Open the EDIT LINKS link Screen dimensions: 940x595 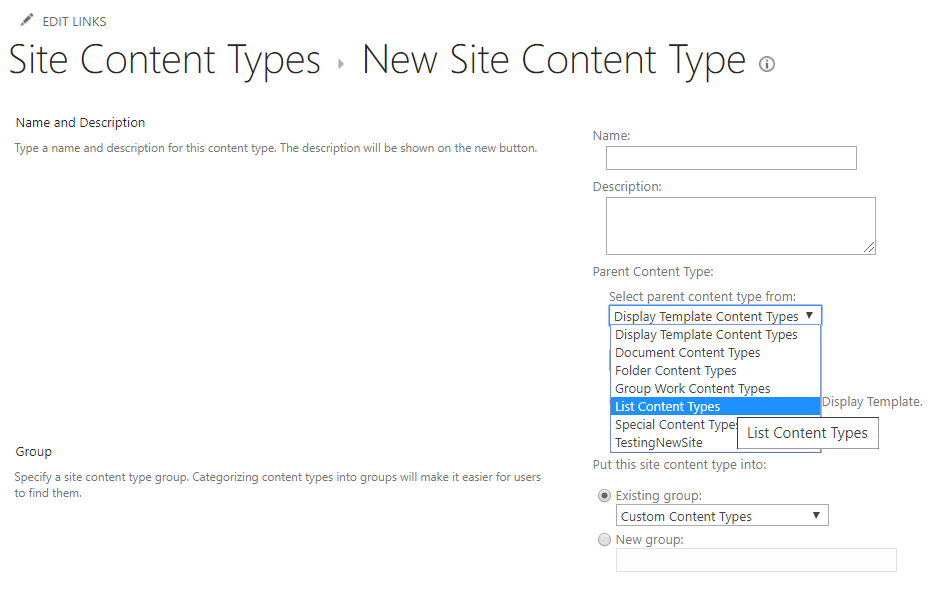pyautogui.click(x=74, y=22)
